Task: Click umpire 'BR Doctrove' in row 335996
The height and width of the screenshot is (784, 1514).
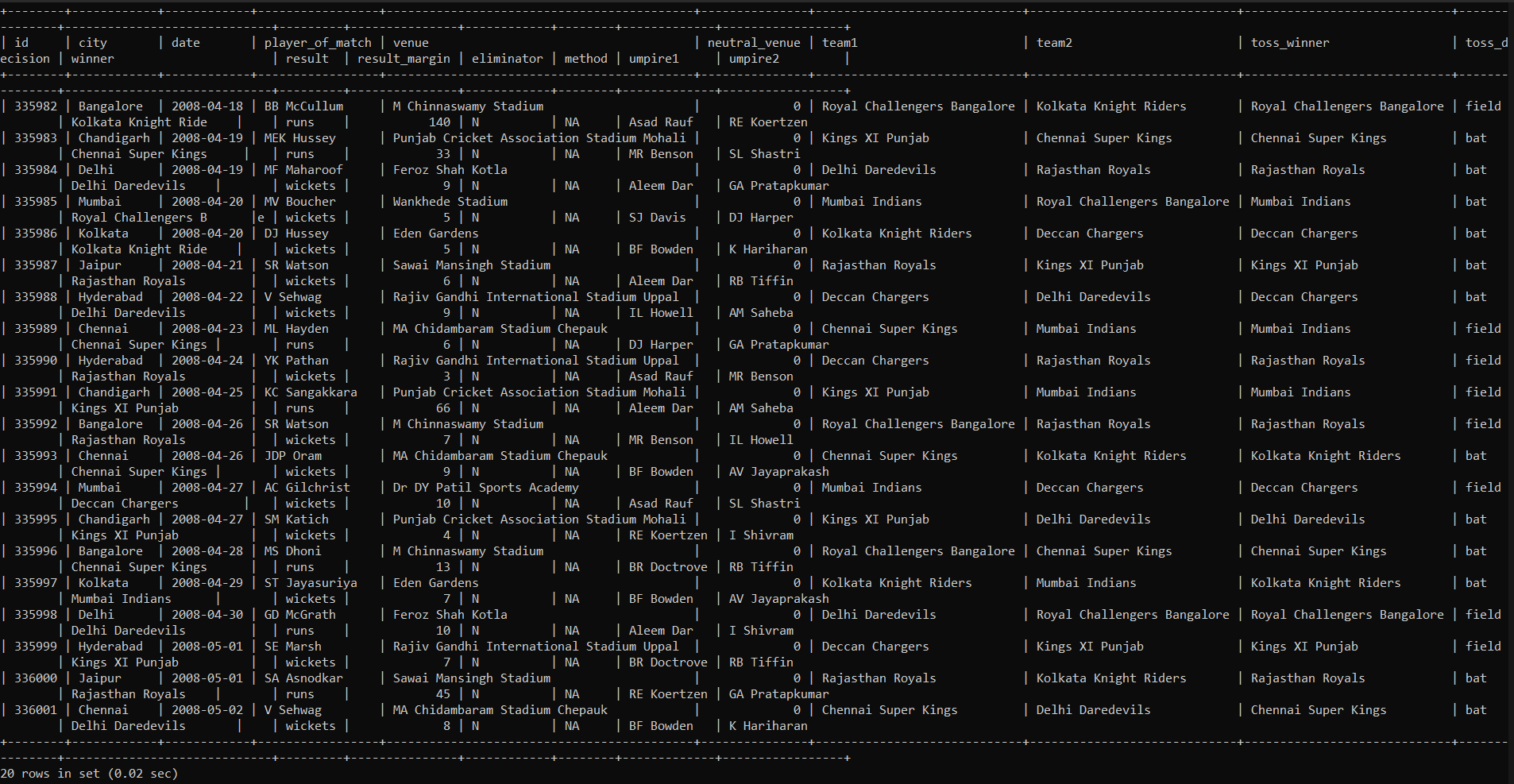Action: [x=668, y=567]
